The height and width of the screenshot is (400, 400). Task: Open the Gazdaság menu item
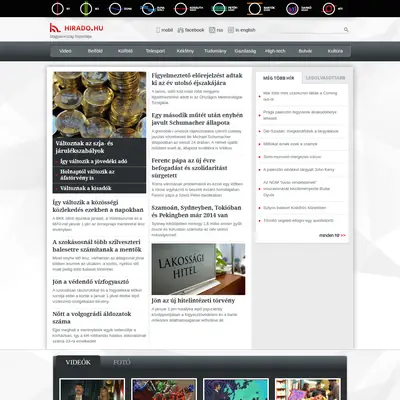point(245,51)
